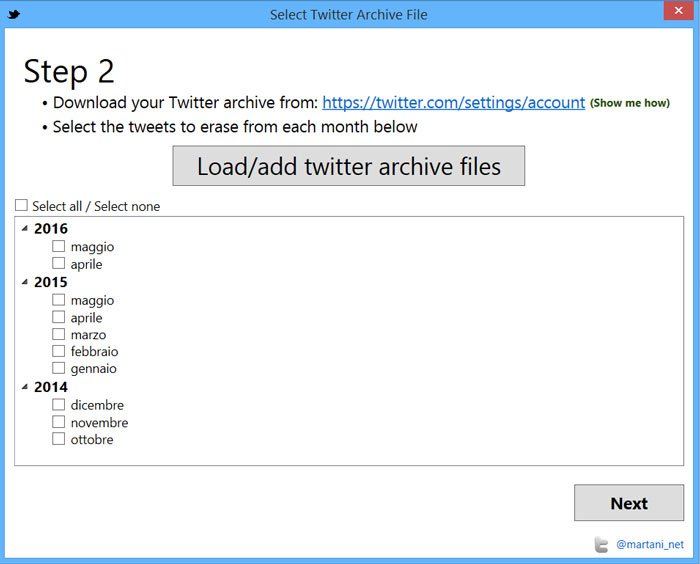Check the febbraio checkbox
The height and width of the screenshot is (564, 700).
coord(58,351)
